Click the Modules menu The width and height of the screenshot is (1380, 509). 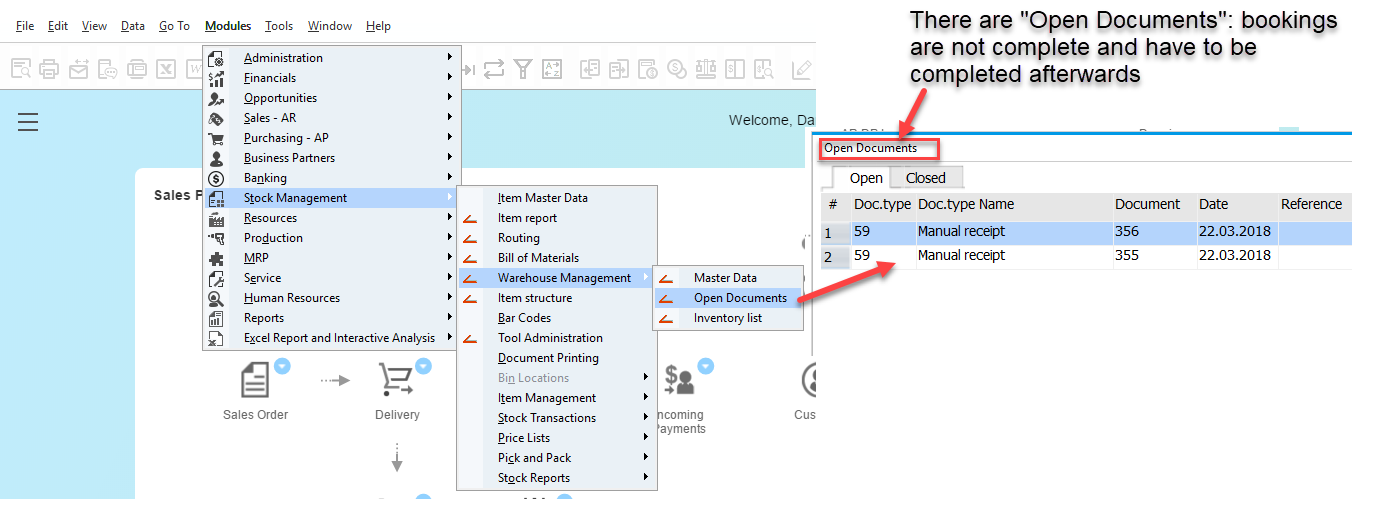tap(228, 26)
